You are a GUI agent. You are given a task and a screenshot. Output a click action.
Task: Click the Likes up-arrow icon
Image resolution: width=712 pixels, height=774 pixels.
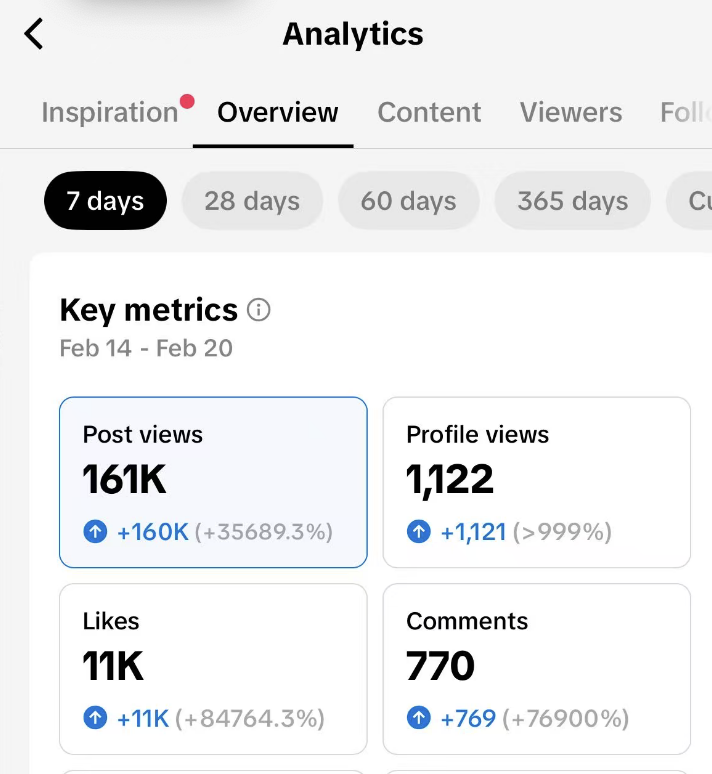pyautogui.click(x=95, y=718)
